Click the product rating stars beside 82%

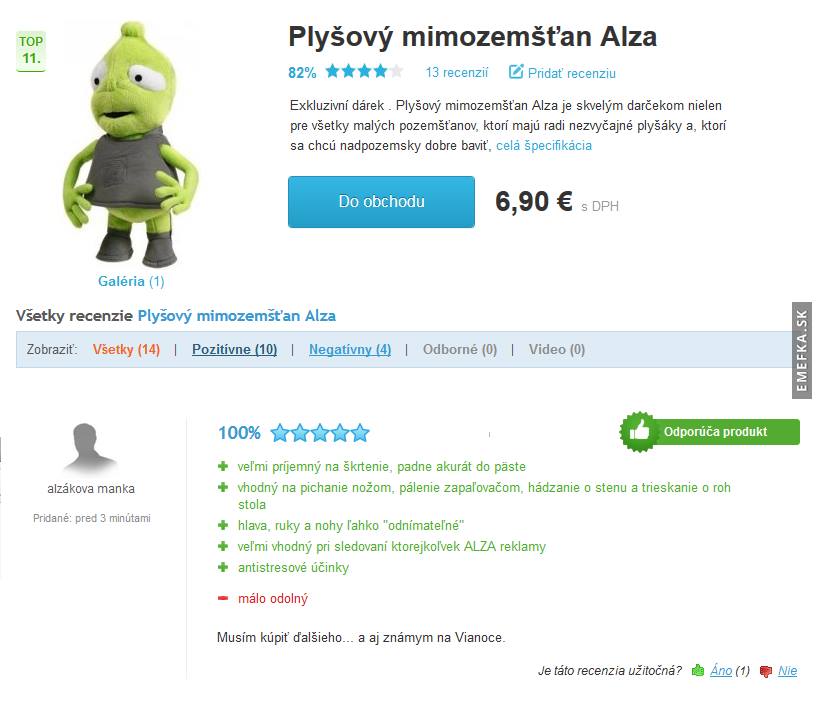point(364,71)
